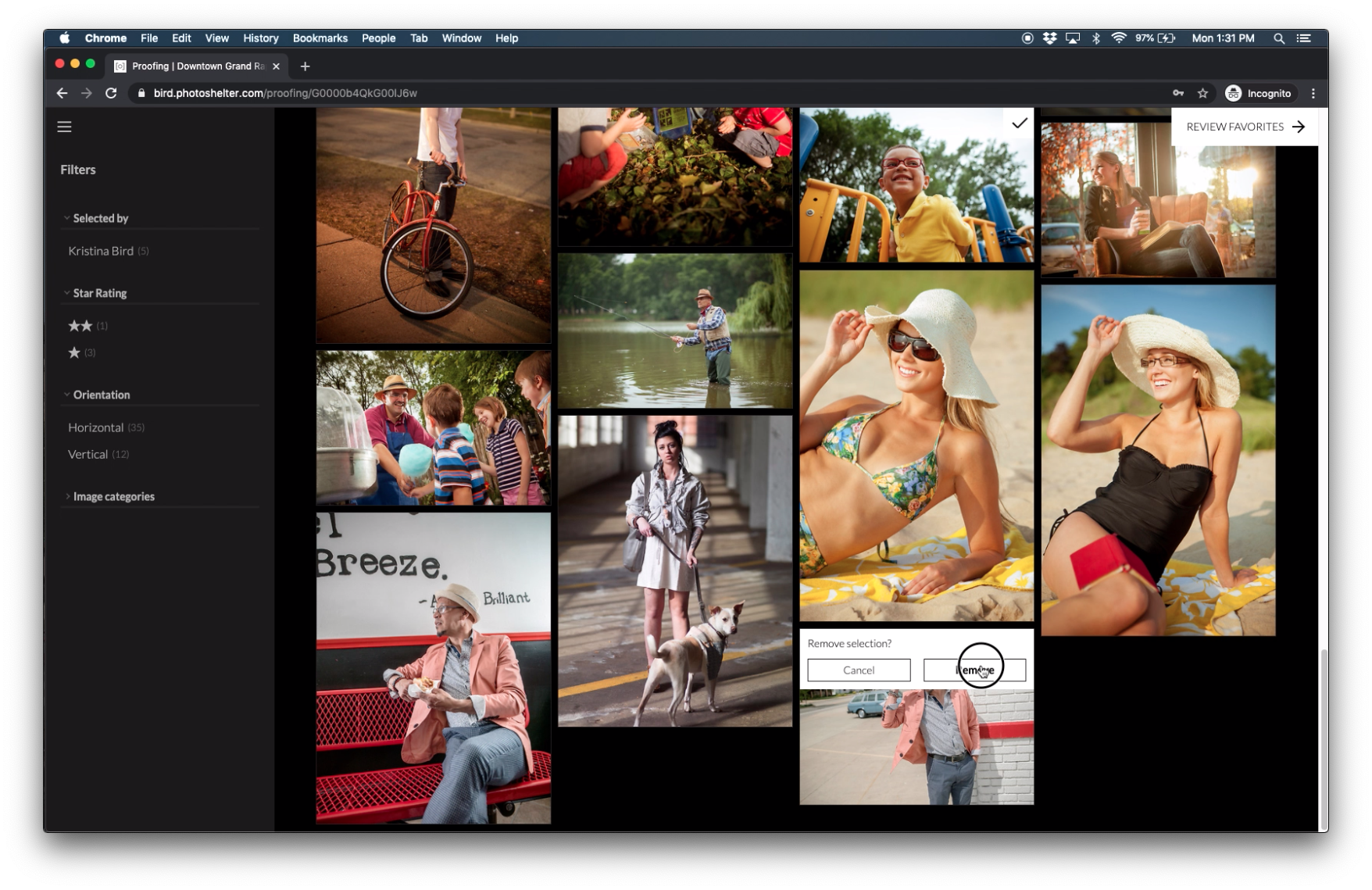
Task: Open the man on red bench photo
Action: point(433,668)
